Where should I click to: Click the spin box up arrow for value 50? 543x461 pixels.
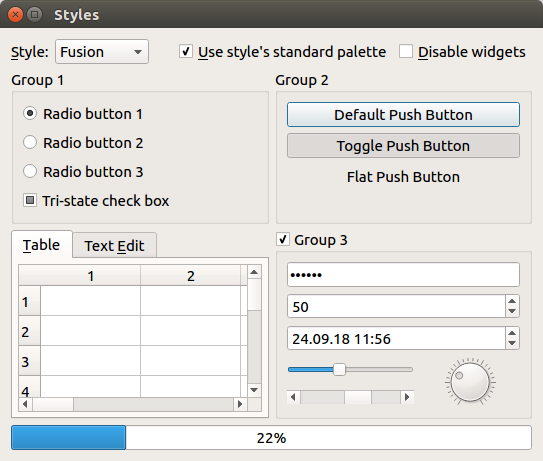click(x=512, y=301)
